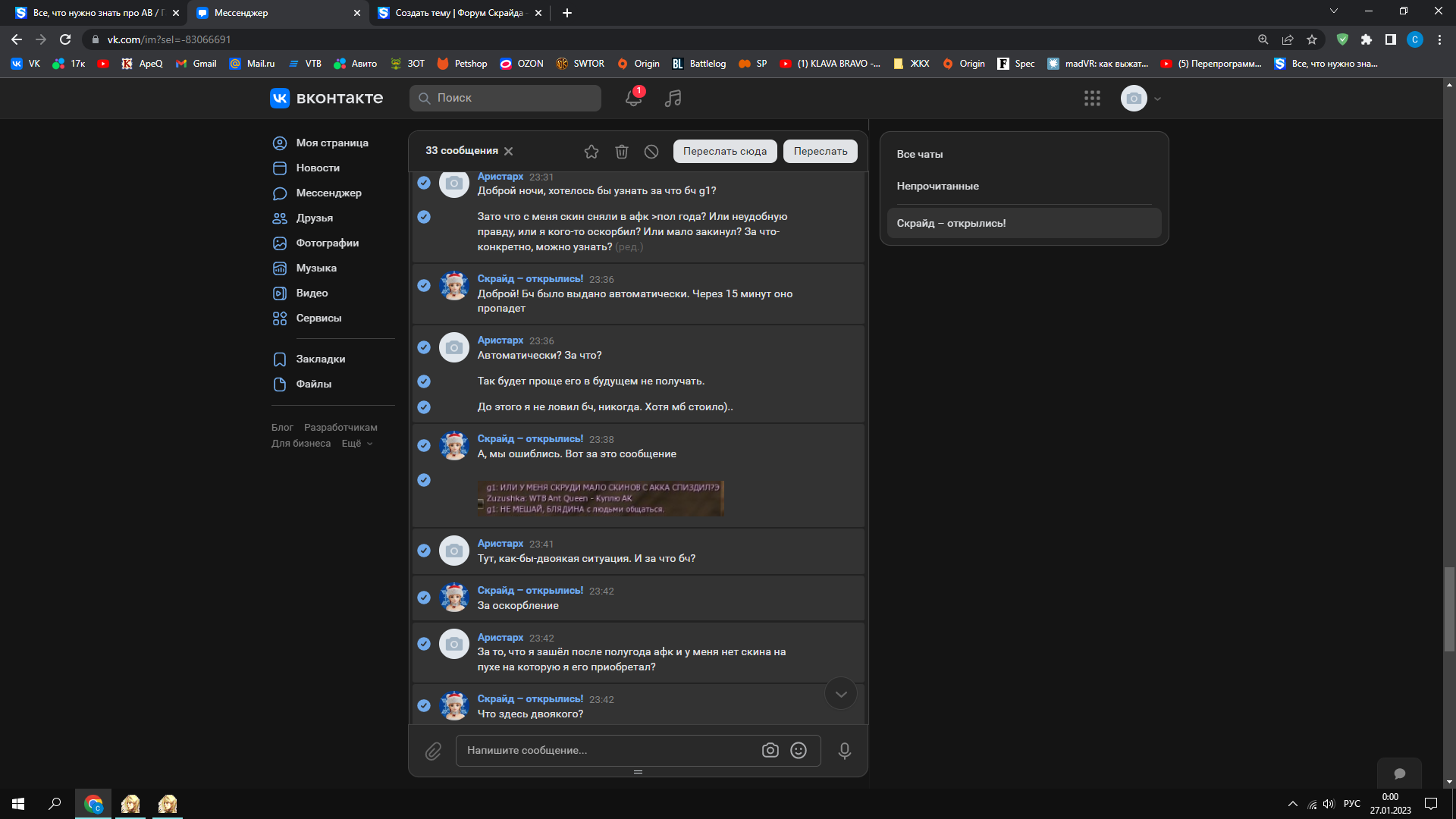
Task: Click the paperclip attachment icon
Action: pyautogui.click(x=433, y=751)
